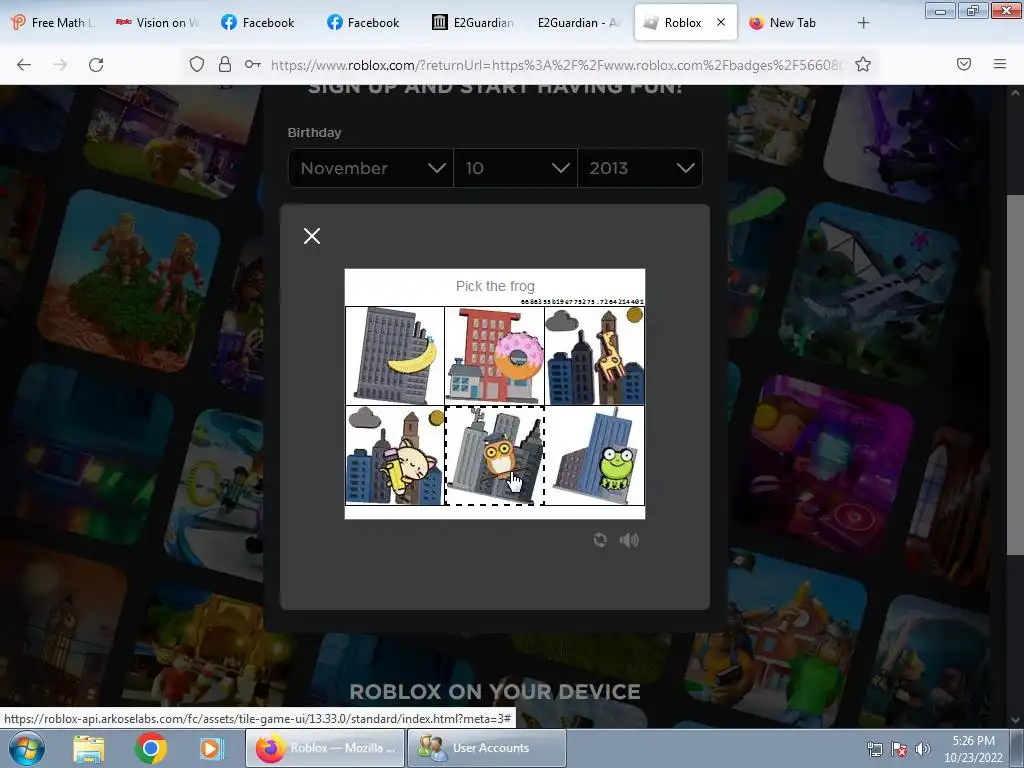Expand the birthday year dropdown showing 2013
The image size is (1024, 768).
point(640,168)
